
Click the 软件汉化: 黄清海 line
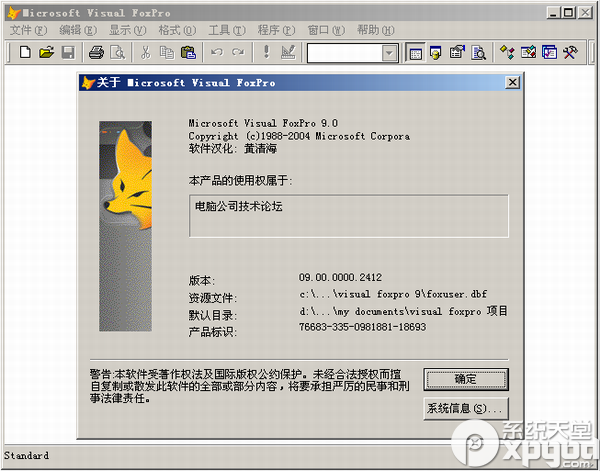coord(233,148)
